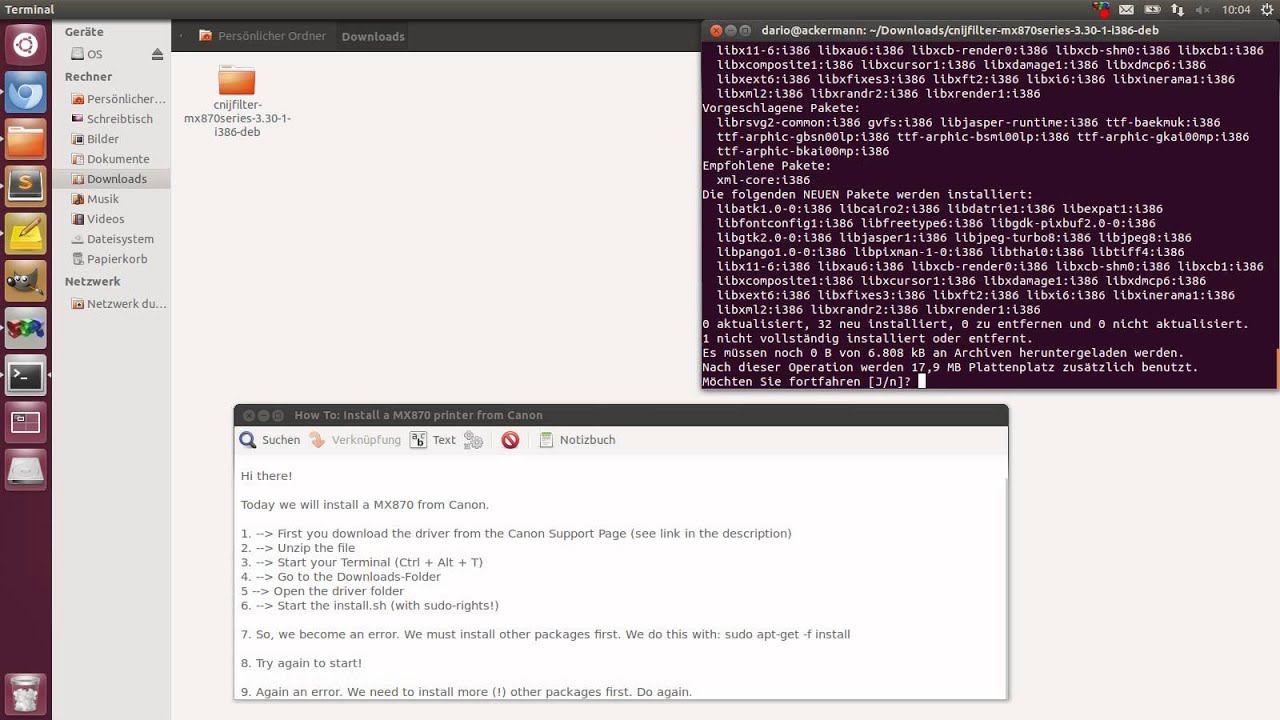
Task: Open Ubuntu Dash home in launcher
Action: 26,45
